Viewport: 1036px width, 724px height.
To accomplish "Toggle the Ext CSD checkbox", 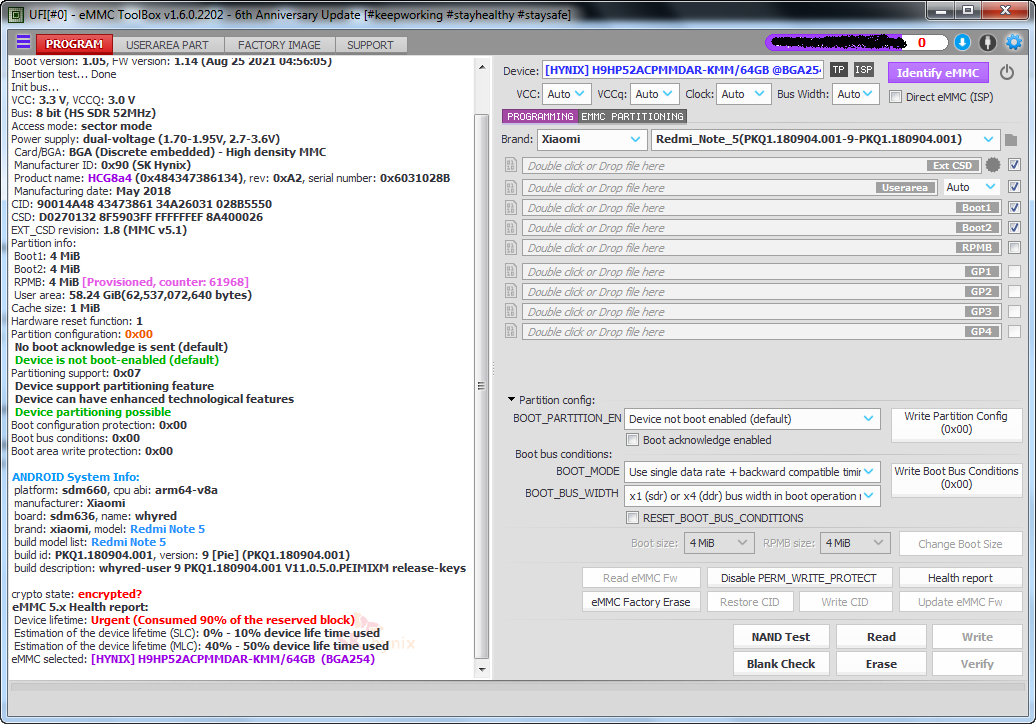I will tap(1015, 164).
